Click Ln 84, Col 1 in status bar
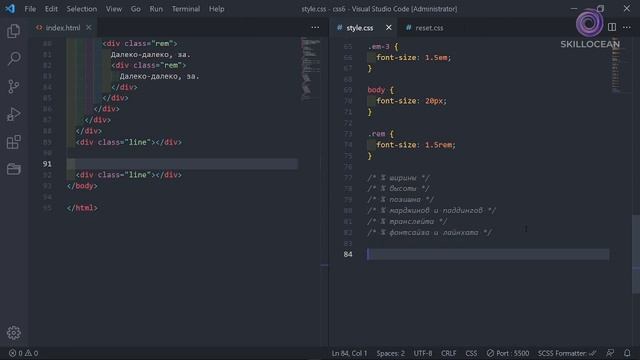640x360 pixels. pos(349,353)
